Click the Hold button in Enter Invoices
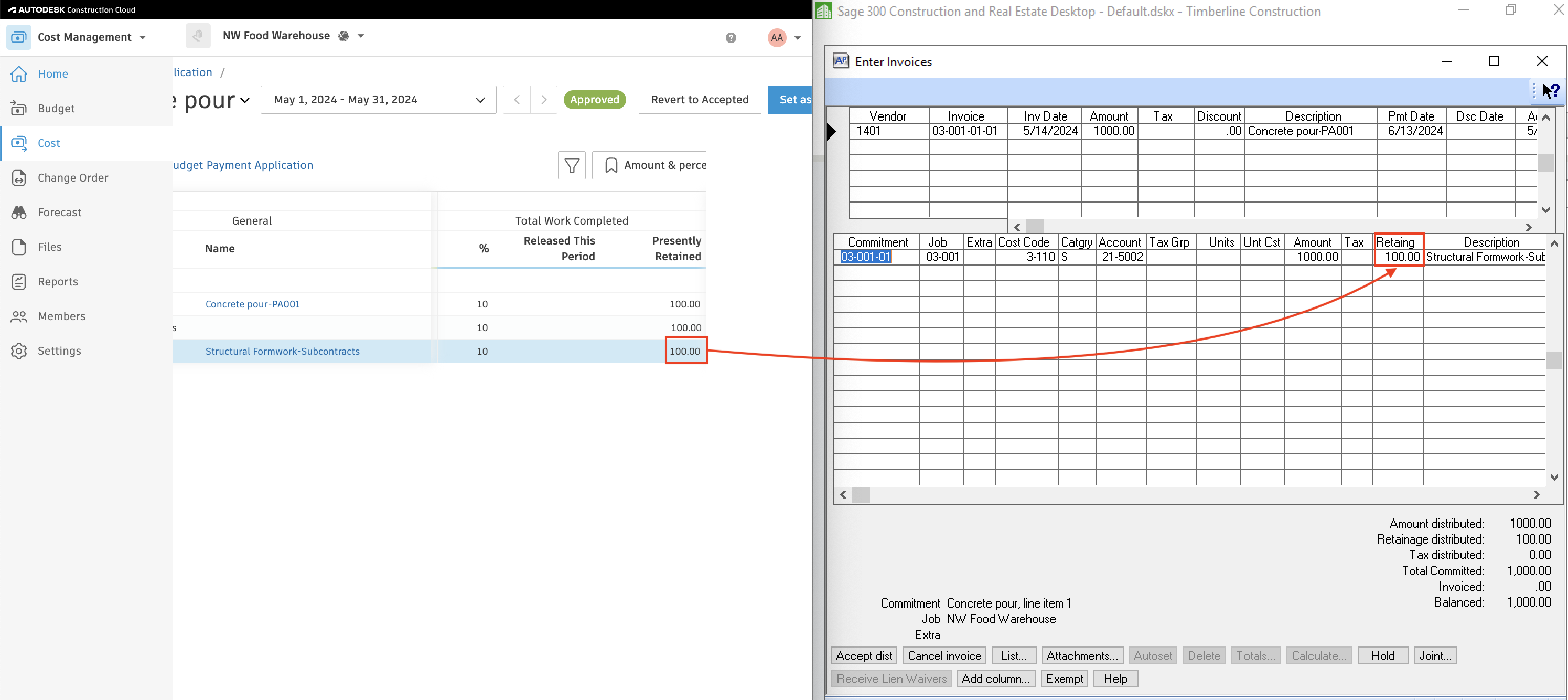The height and width of the screenshot is (700, 1568). click(1382, 656)
